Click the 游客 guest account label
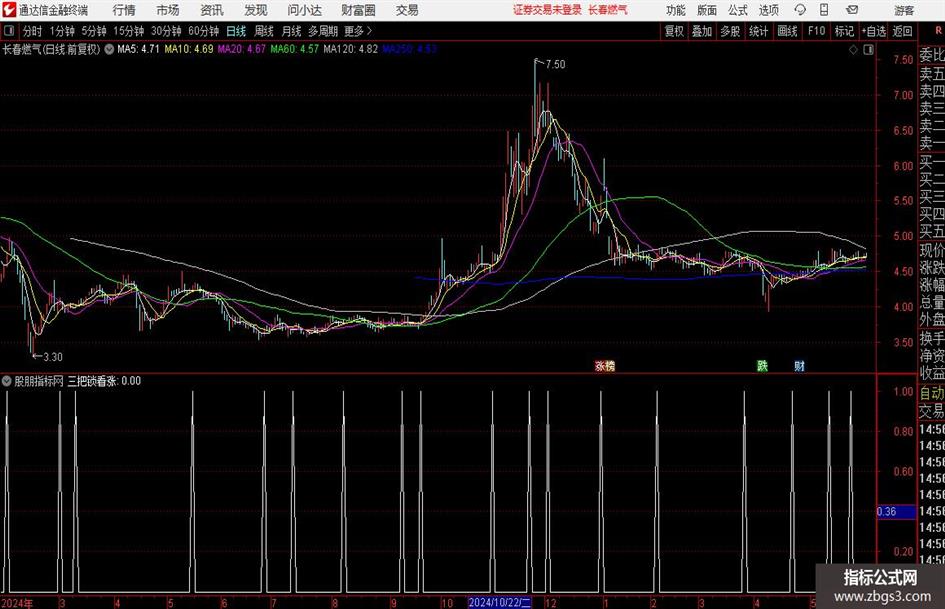 click(904, 10)
